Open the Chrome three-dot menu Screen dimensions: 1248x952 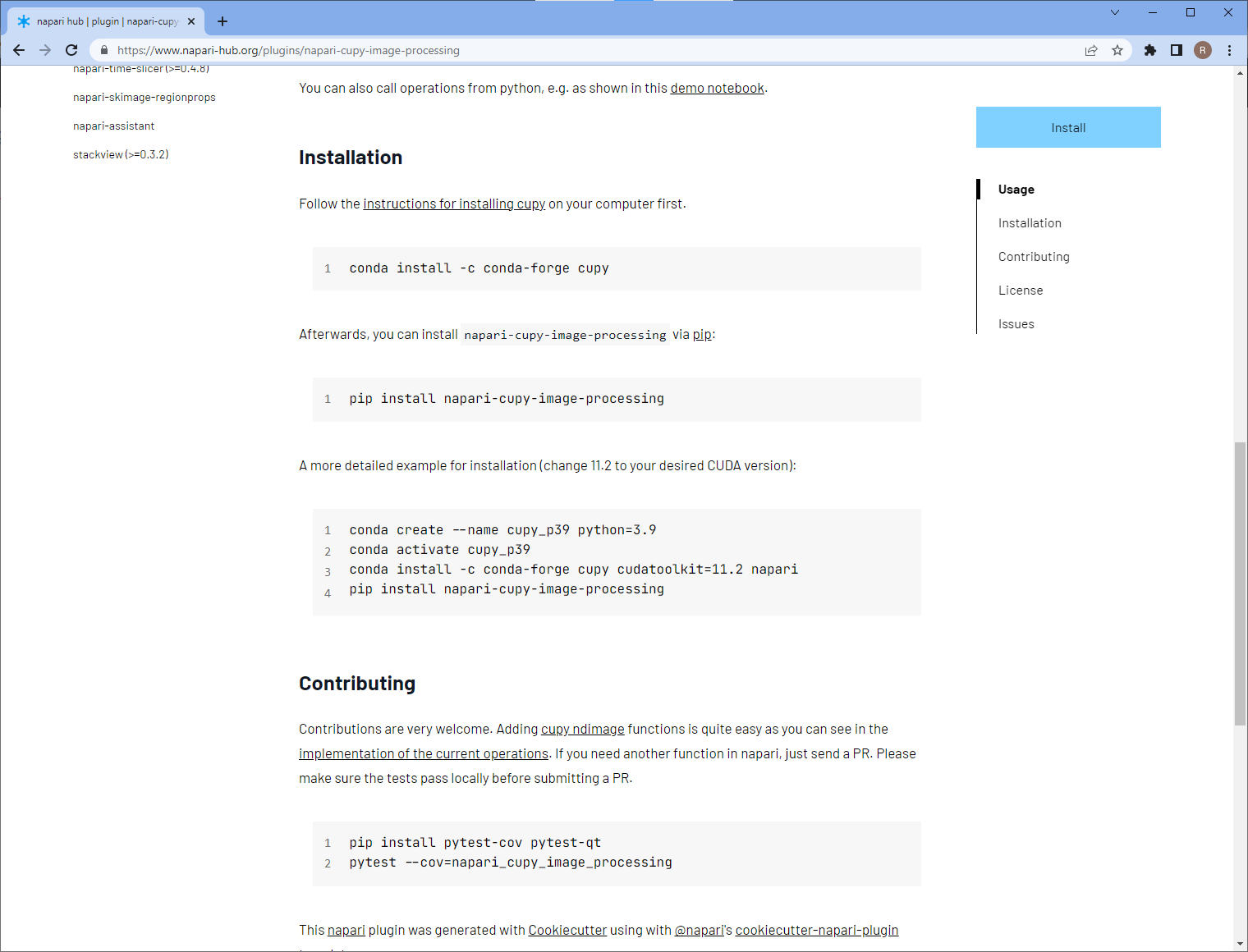(1229, 50)
